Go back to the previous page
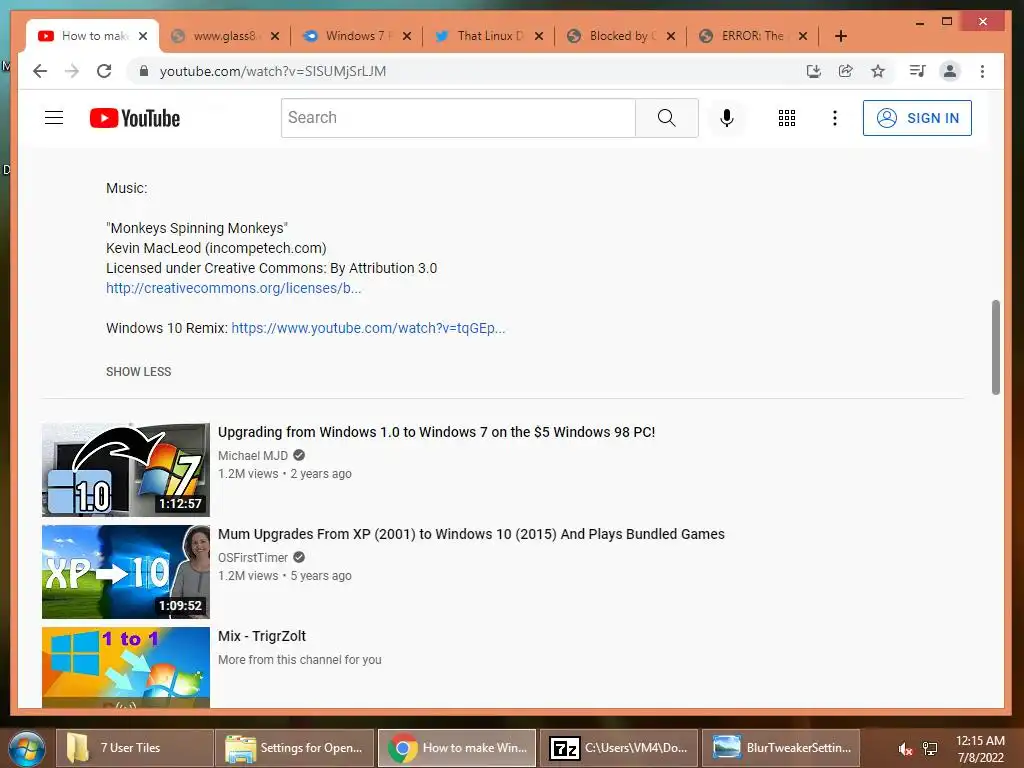 click(40, 71)
